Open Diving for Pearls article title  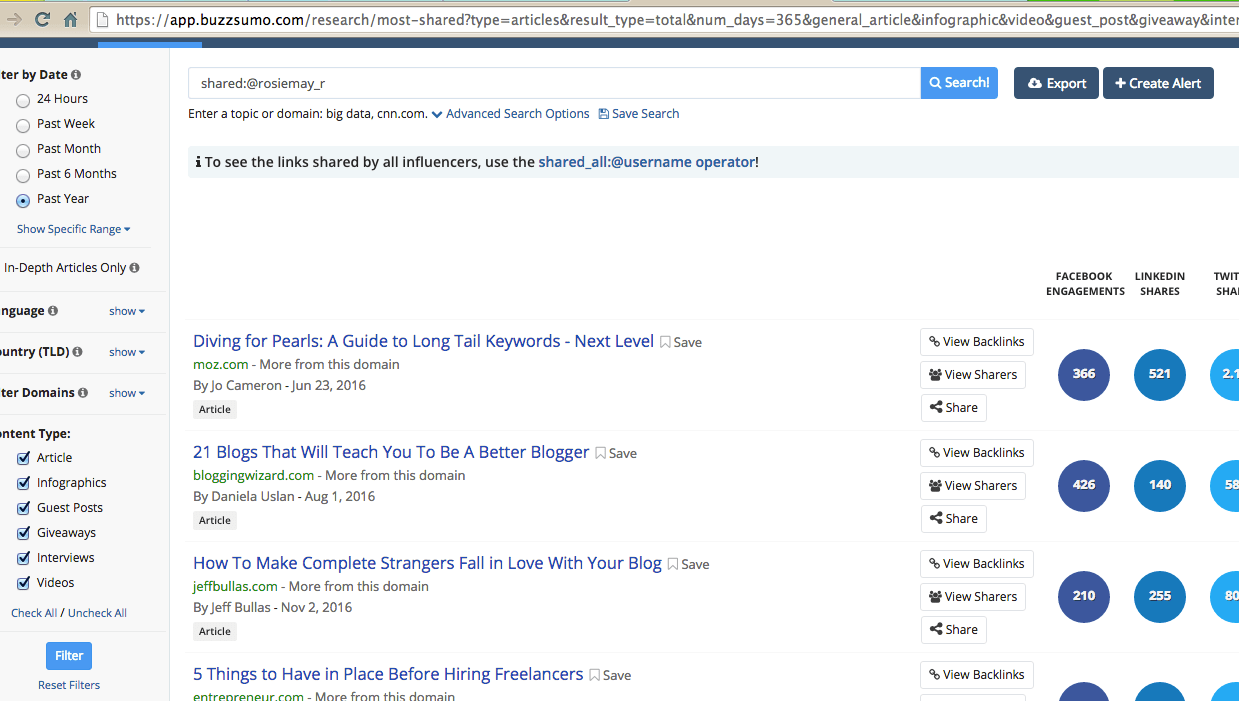click(423, 341)
